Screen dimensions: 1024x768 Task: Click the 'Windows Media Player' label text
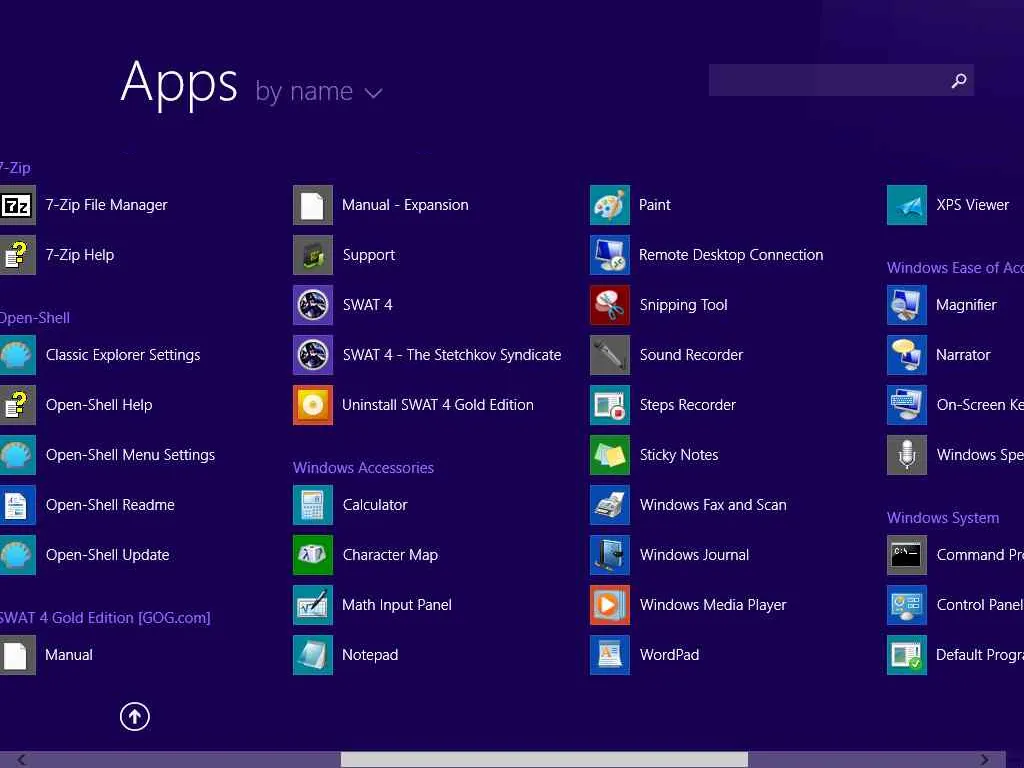click(x=713, y=605)
